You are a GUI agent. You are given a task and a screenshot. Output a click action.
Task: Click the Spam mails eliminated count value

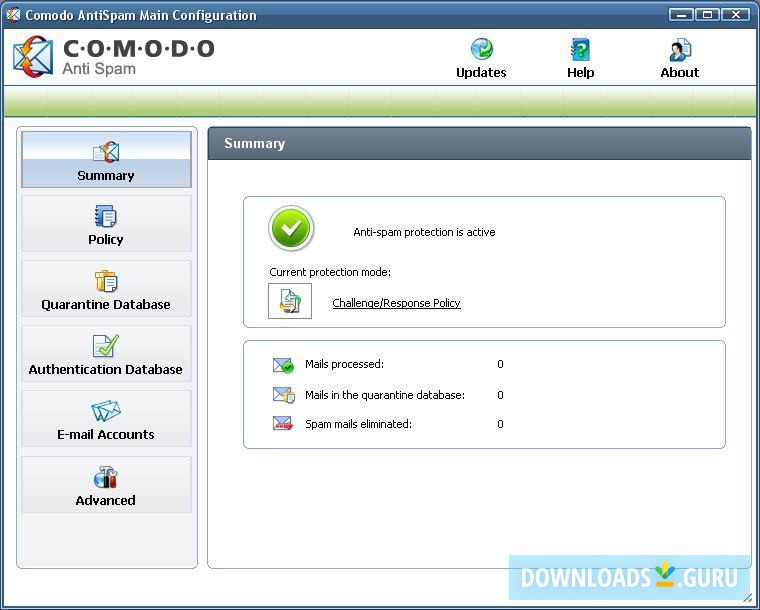pyautogui.click(x=500, y=424)
